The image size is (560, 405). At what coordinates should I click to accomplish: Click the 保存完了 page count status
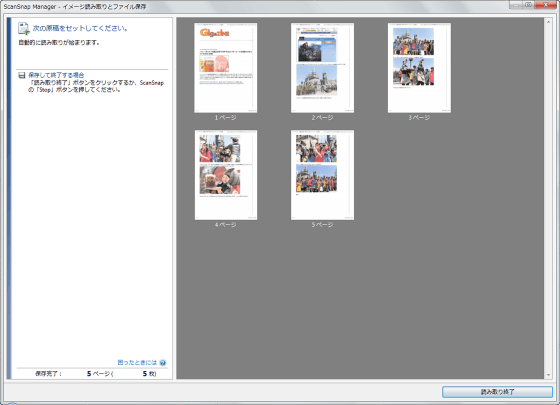95,374
